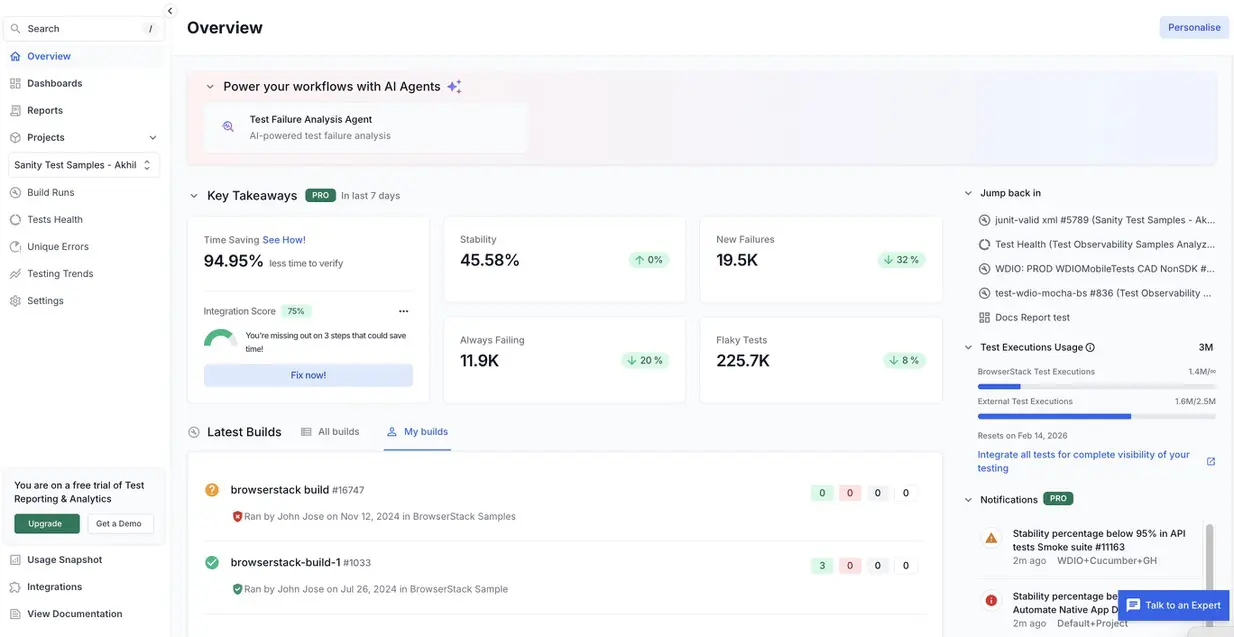Open the Dashboards section from sidebar
The height and width of the screenshot is (637, 1234).
[x=55, y=83]
